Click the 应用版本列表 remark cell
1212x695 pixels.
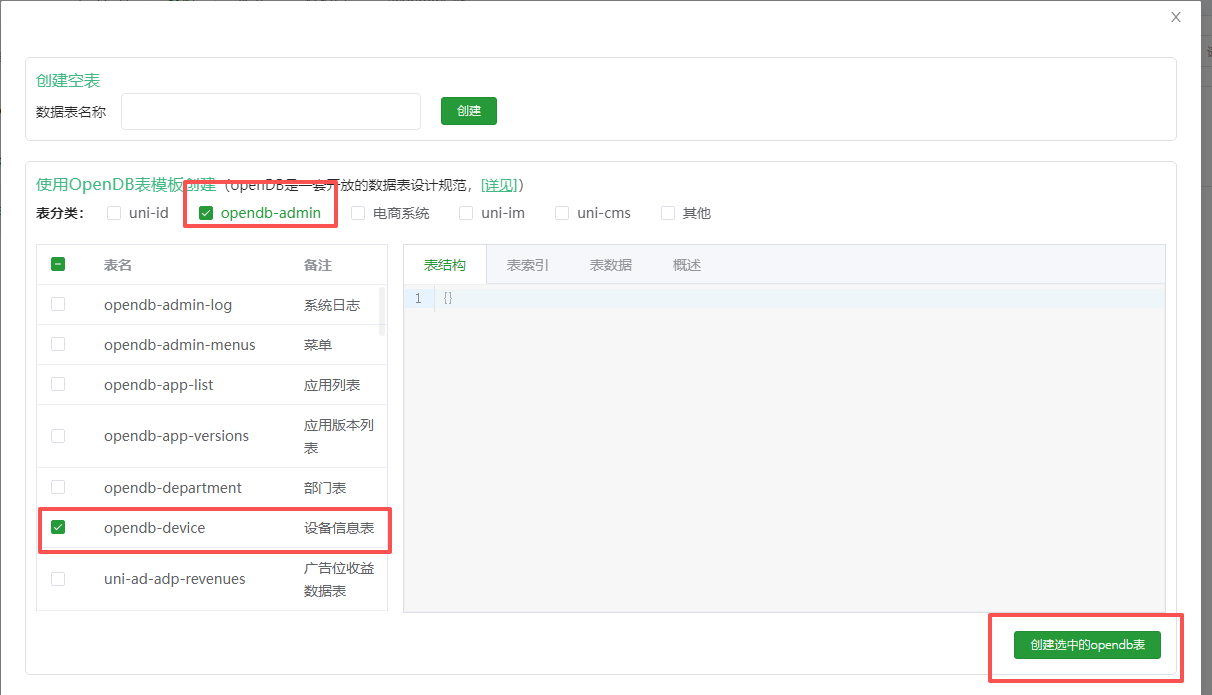pos(339,436)
